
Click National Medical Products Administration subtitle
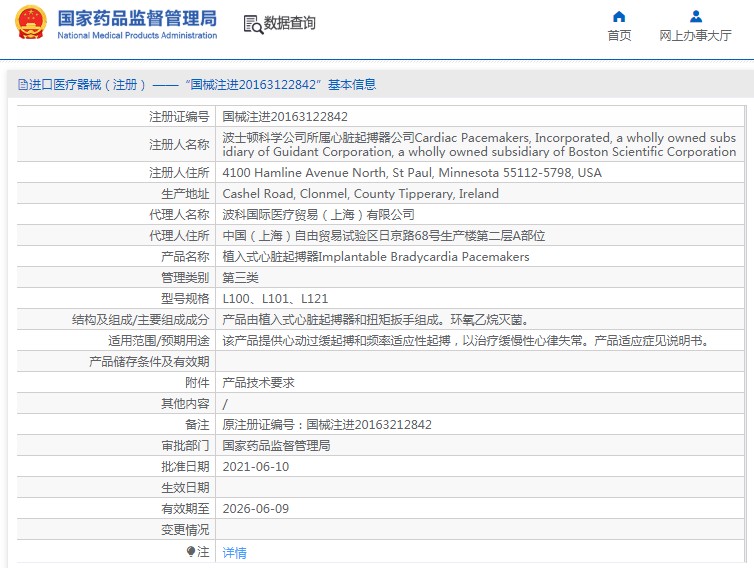(137, 35)
